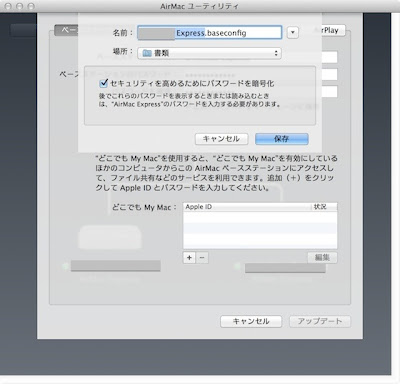Select the ベースステーション tab
Image resolution: width=400 pixels, height=384 pixels.
coord(66,30)
